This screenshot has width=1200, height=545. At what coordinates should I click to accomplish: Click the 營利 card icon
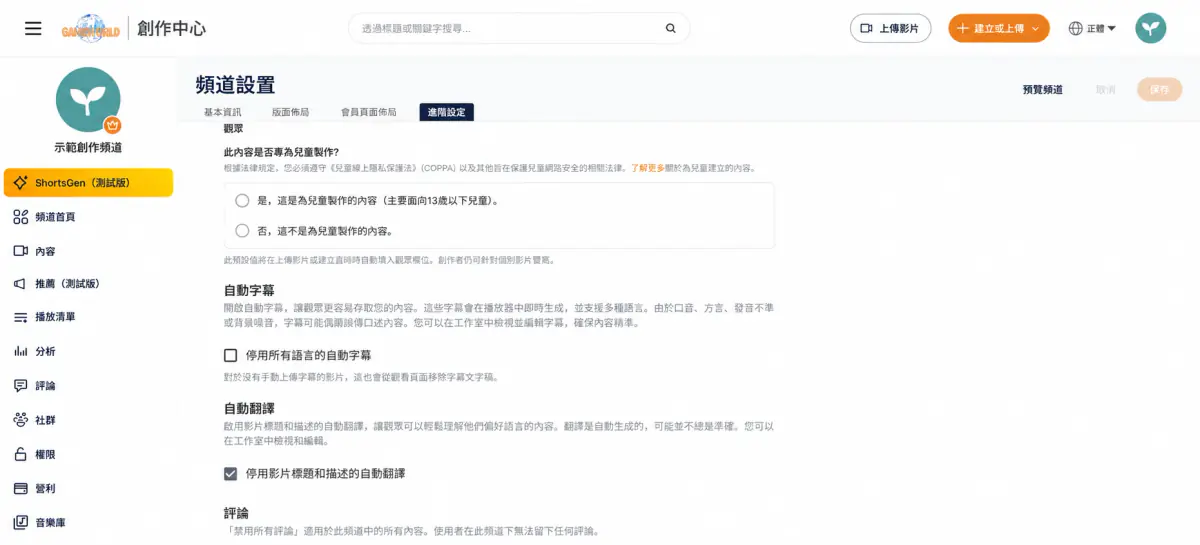coord(20,488)
